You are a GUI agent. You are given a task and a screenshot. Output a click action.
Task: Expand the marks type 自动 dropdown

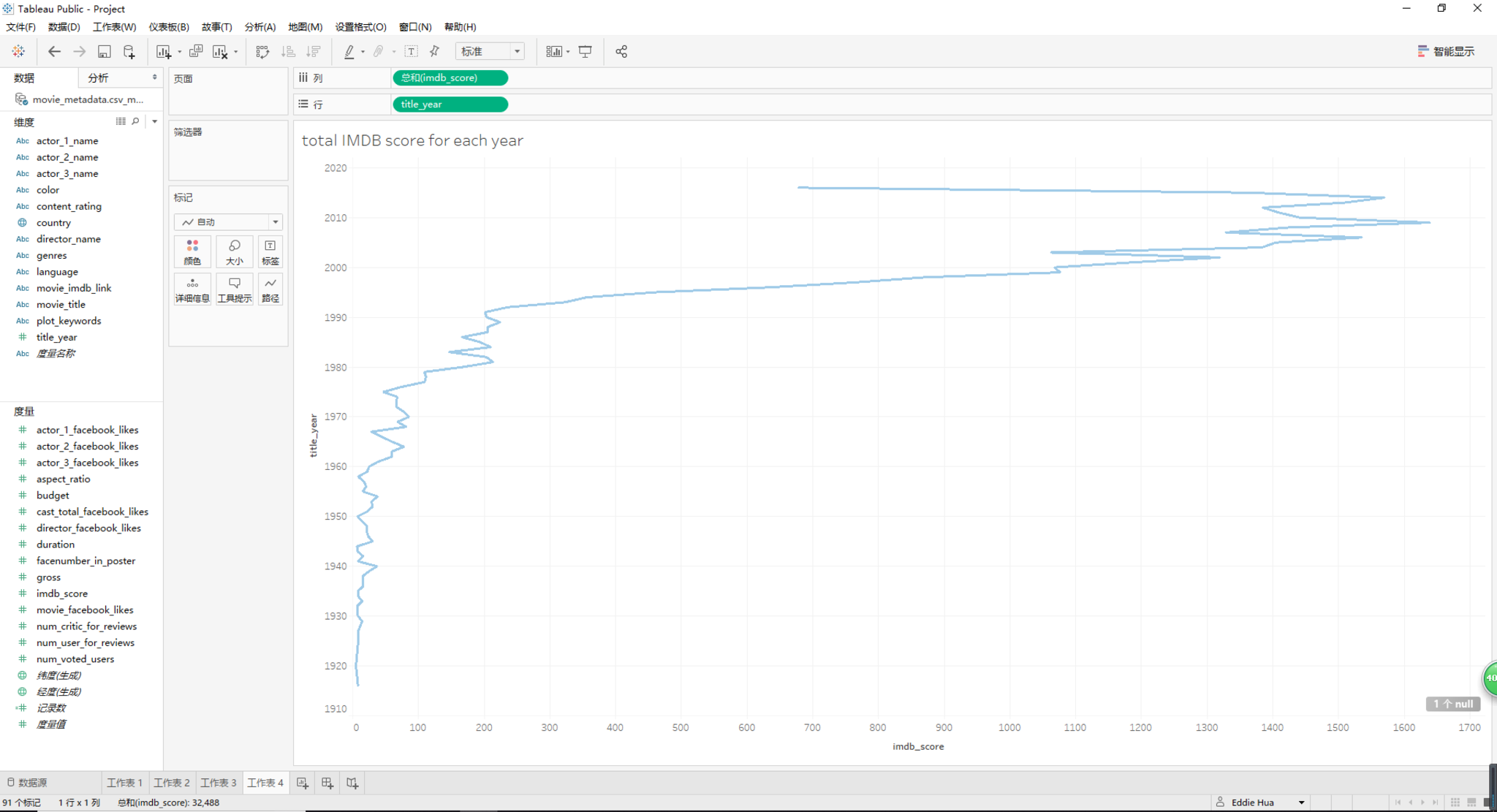275,221
